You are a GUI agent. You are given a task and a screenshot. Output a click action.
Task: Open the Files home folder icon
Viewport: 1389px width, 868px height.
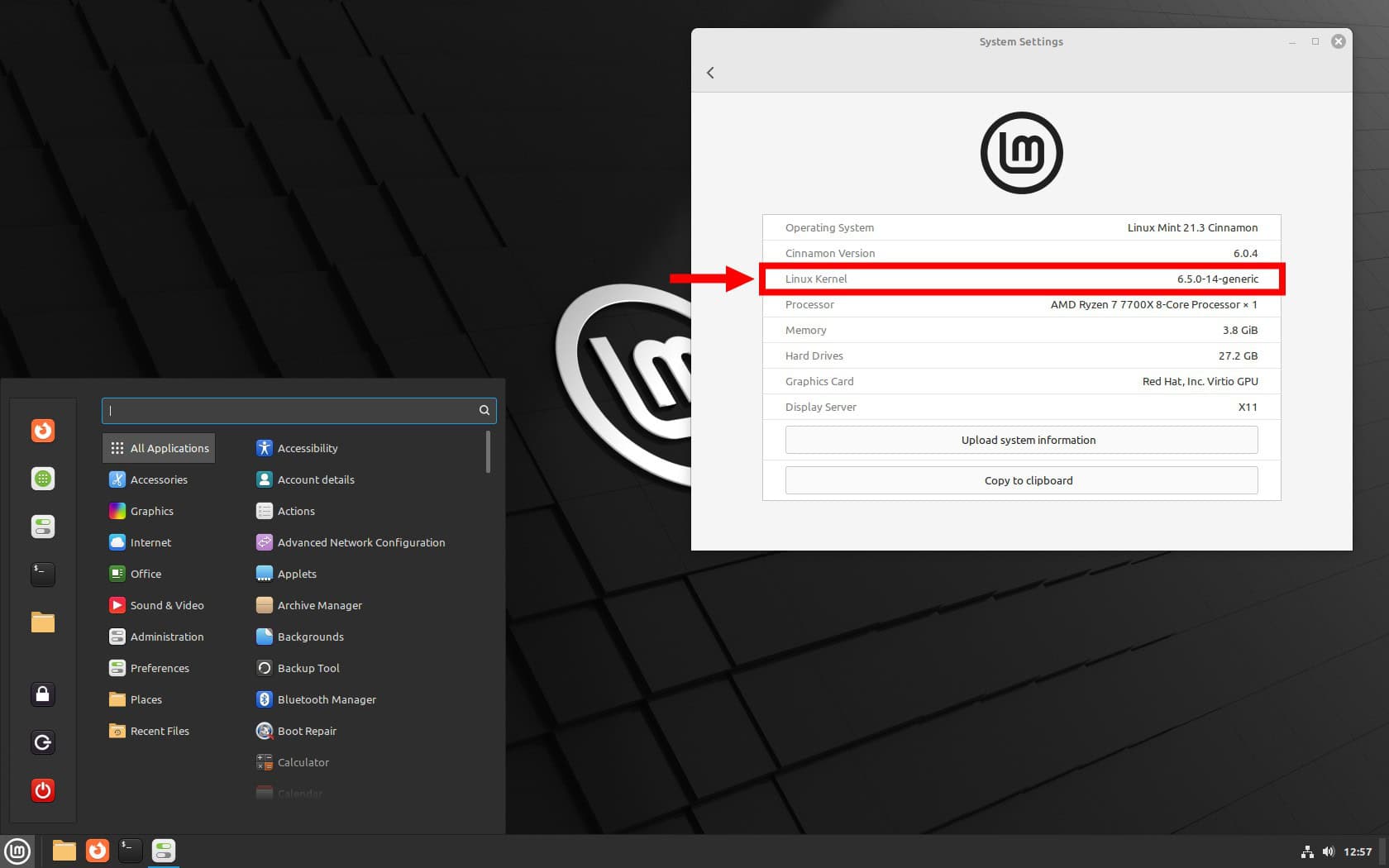pyautogui.click(x=42, y=622)
